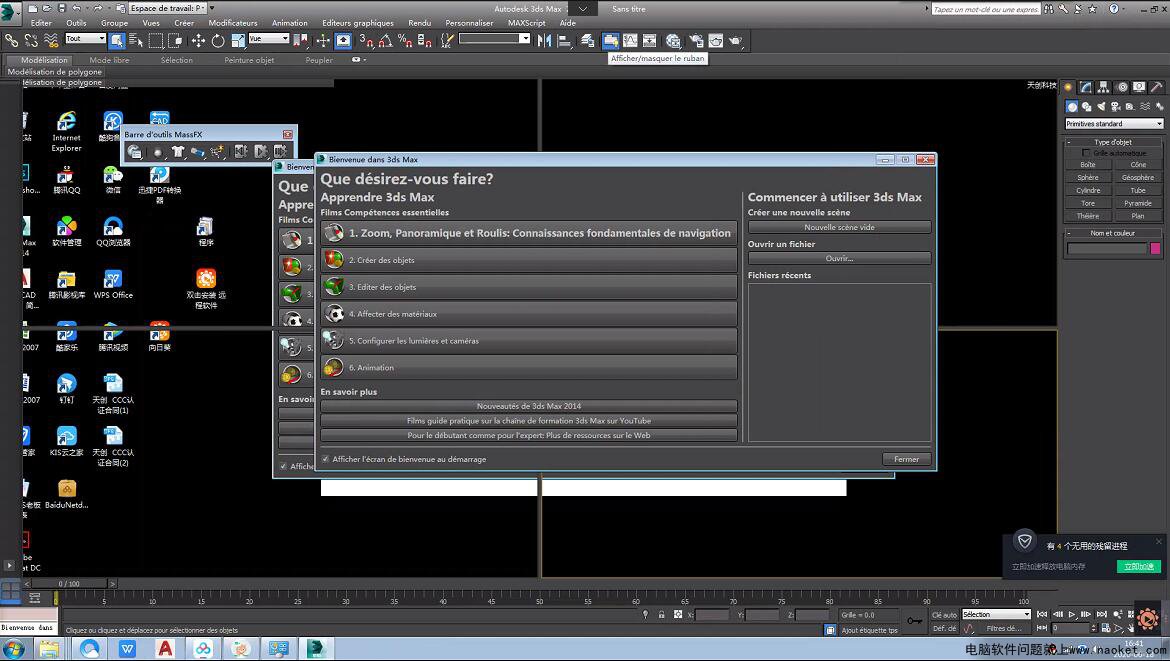1170x661 pixels.
Task: Open the Motion command panel tab
Action: 1121,87
